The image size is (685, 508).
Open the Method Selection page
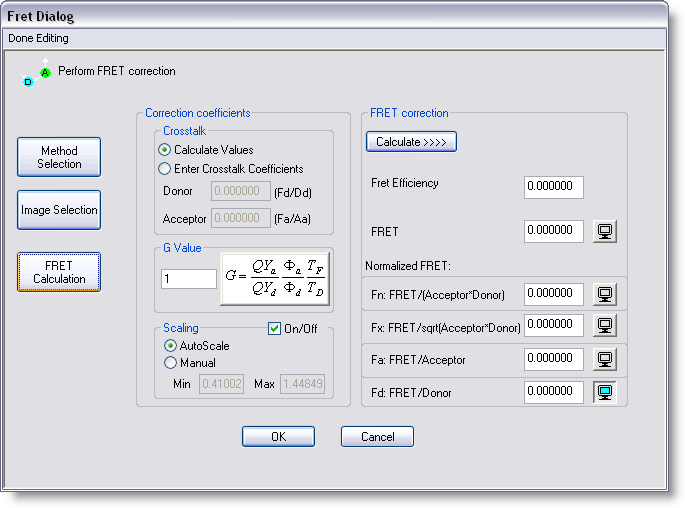pos(59,157)
